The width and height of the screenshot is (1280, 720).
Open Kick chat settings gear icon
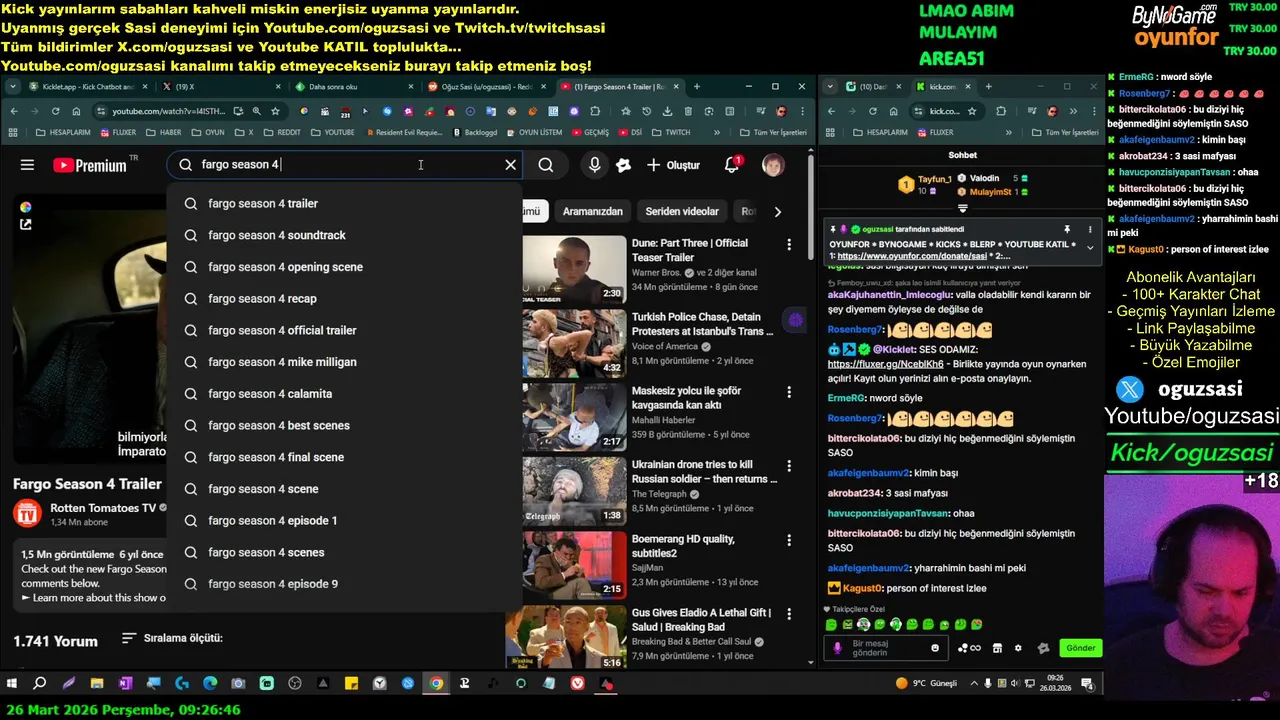point(1018,648)
